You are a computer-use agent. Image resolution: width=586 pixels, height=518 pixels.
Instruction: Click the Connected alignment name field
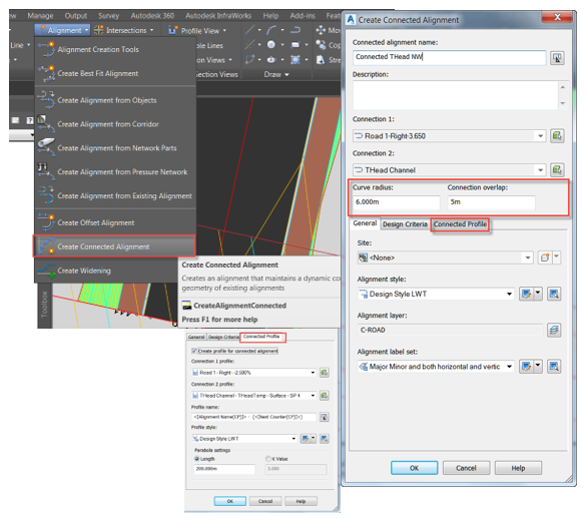pyautogui.click(x=449, y=57)
